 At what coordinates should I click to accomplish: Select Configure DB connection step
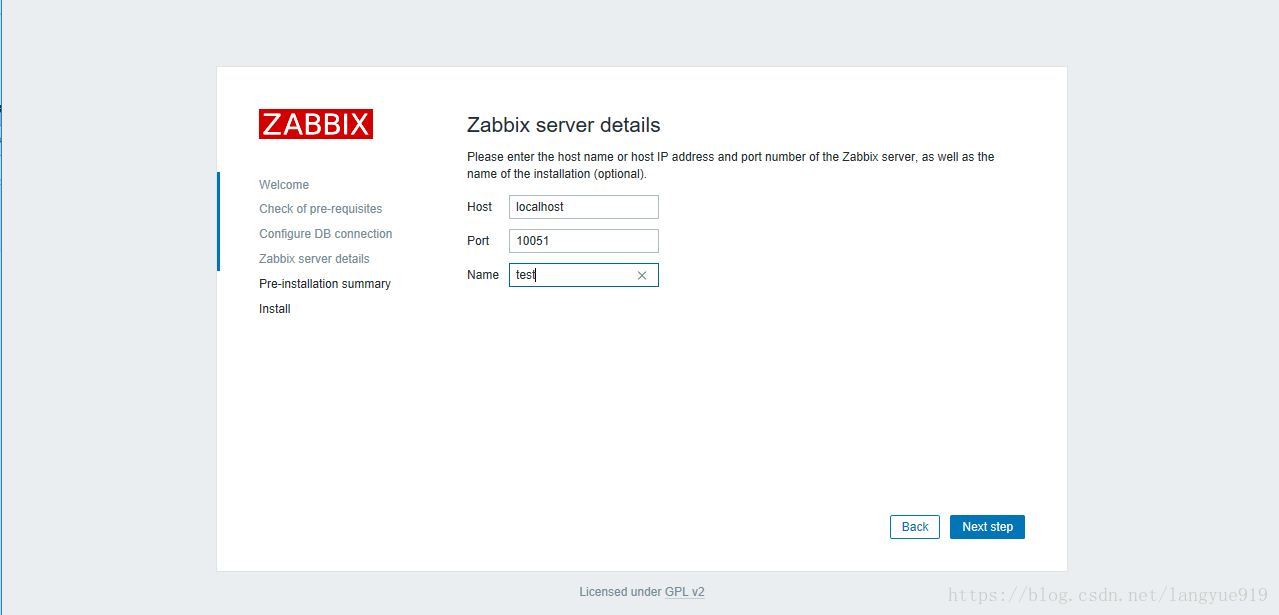point(326,234)
